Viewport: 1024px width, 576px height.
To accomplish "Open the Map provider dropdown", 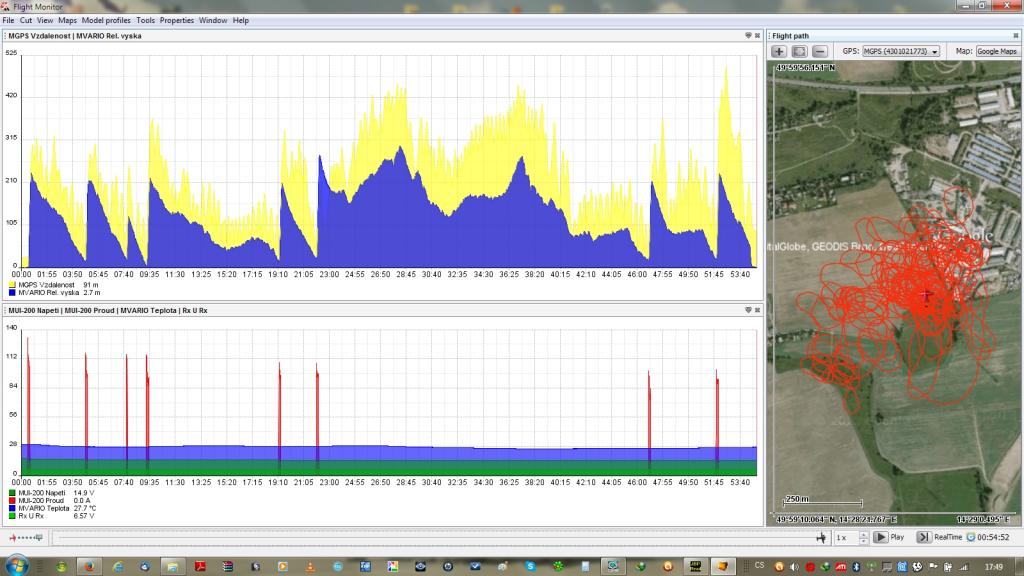I will pos(996,51).
